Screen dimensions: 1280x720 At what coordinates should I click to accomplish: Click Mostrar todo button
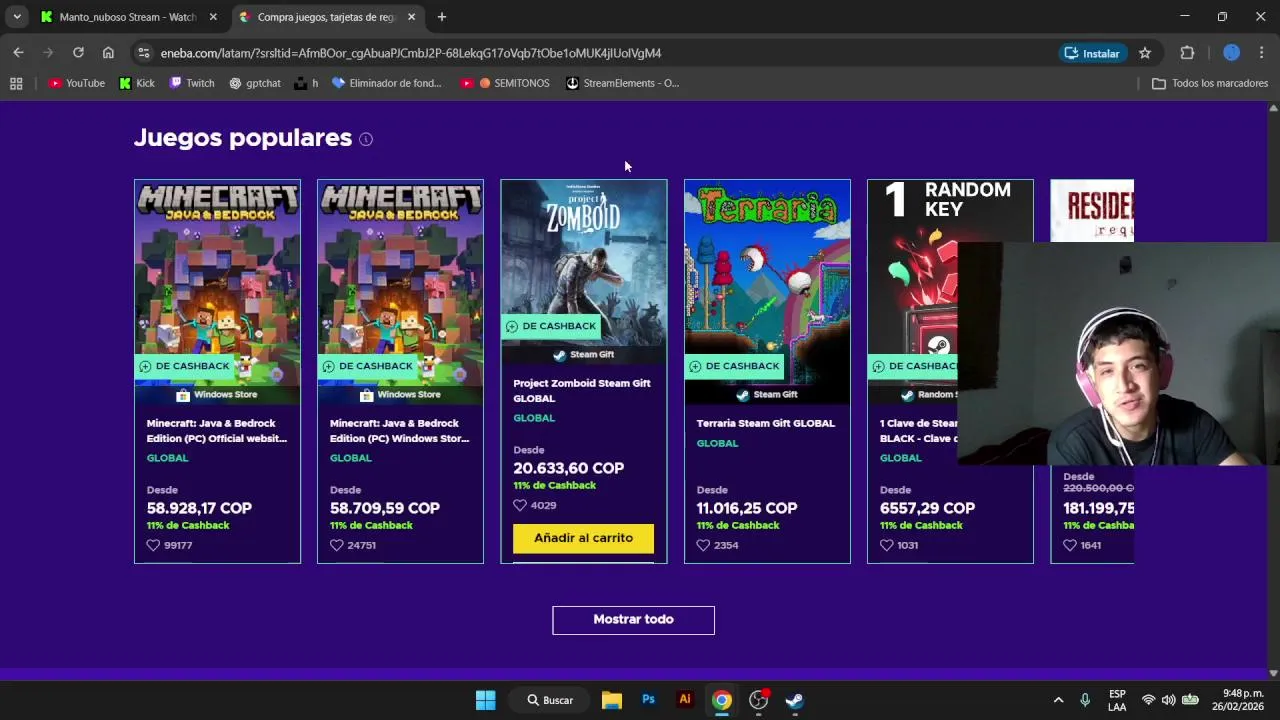[x=633, y=620]
